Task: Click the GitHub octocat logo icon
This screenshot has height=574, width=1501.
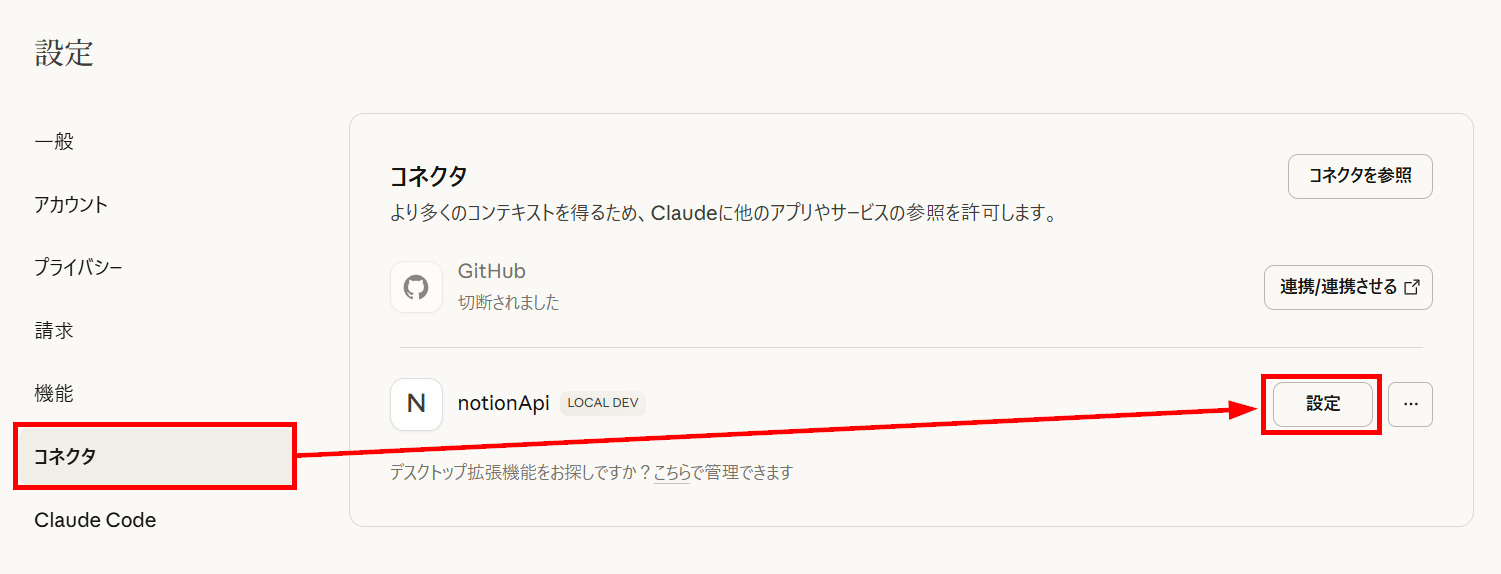Action: tap(416, 288)
